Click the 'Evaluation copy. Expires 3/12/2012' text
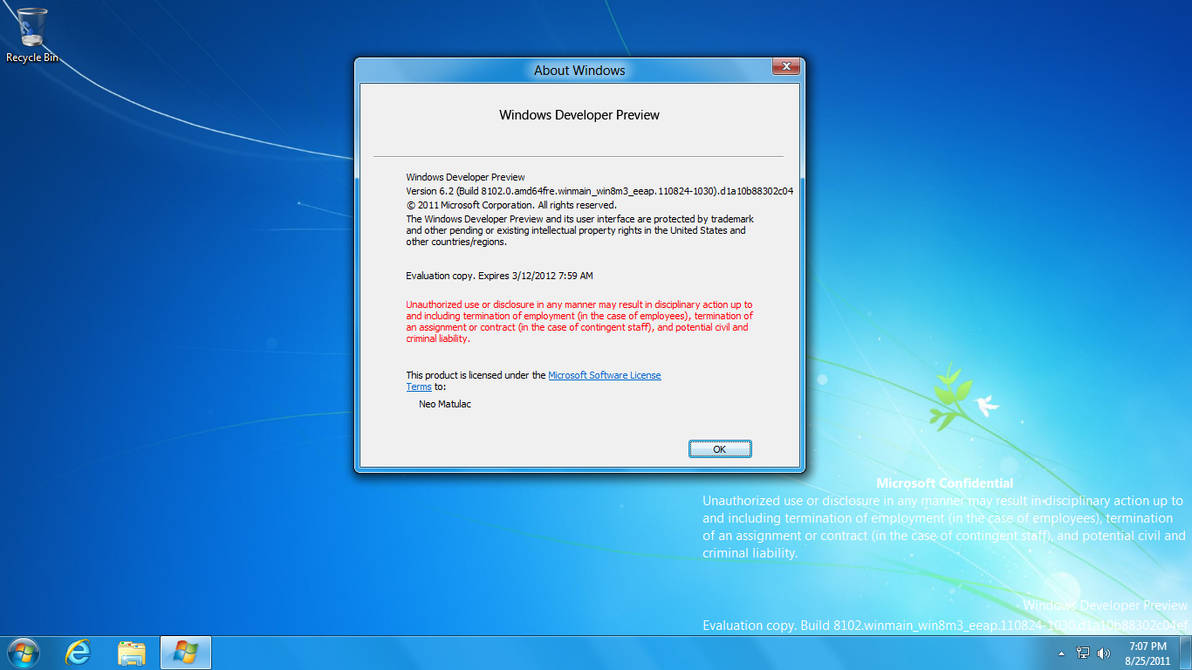 pyautogui.click(x=499, y=275)
